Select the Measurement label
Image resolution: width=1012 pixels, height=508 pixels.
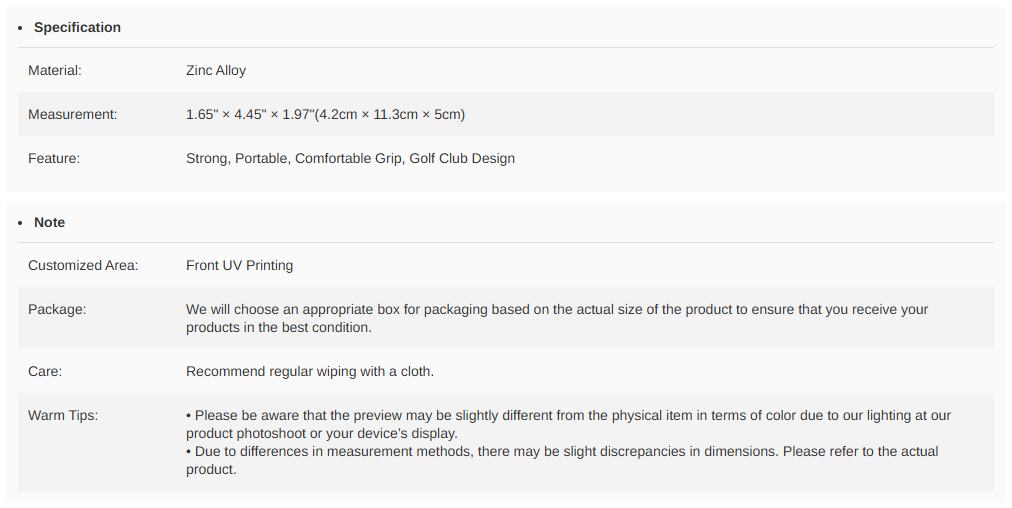72,115
